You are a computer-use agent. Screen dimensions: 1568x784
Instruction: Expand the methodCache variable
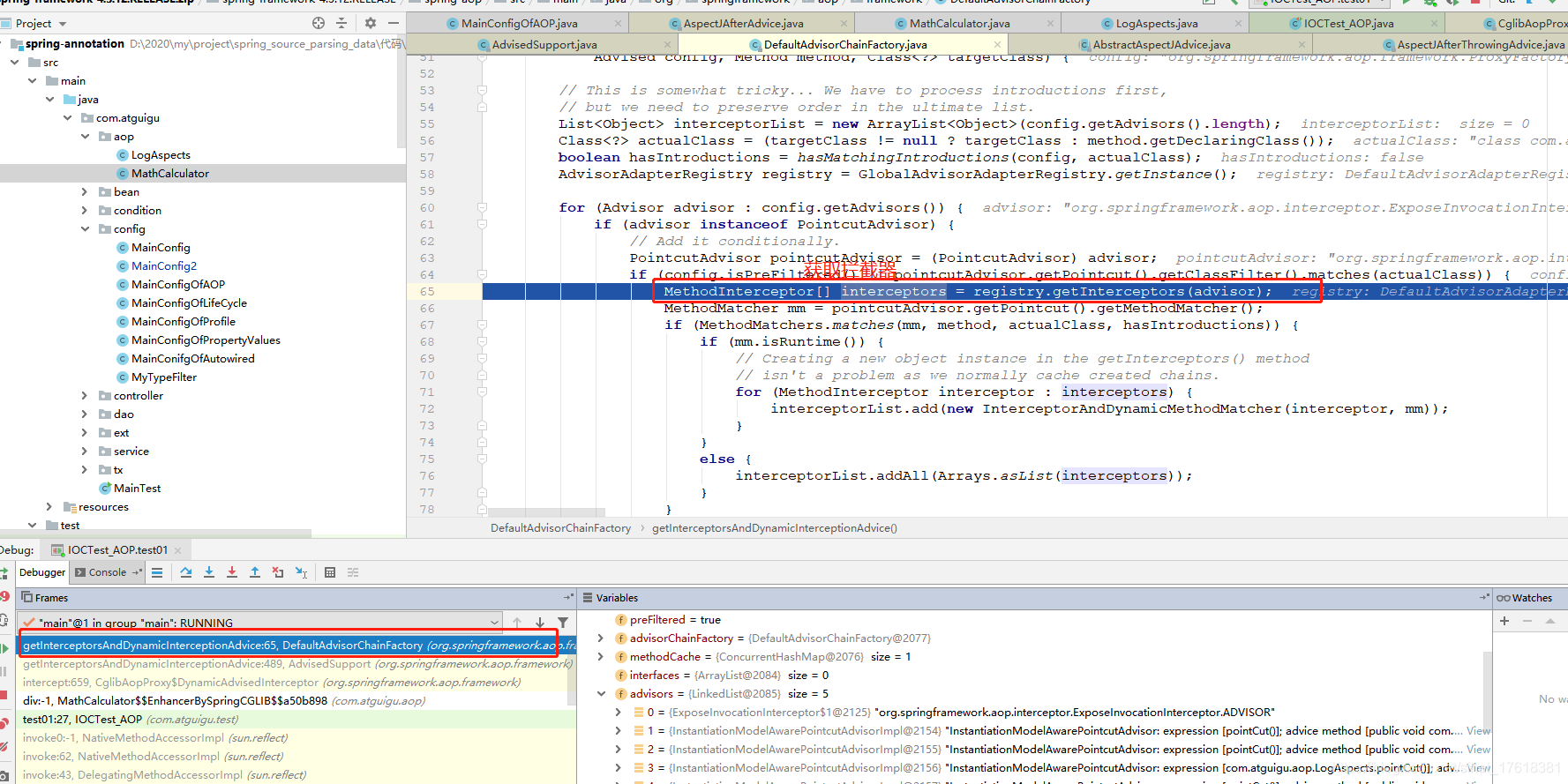point(601,657)
